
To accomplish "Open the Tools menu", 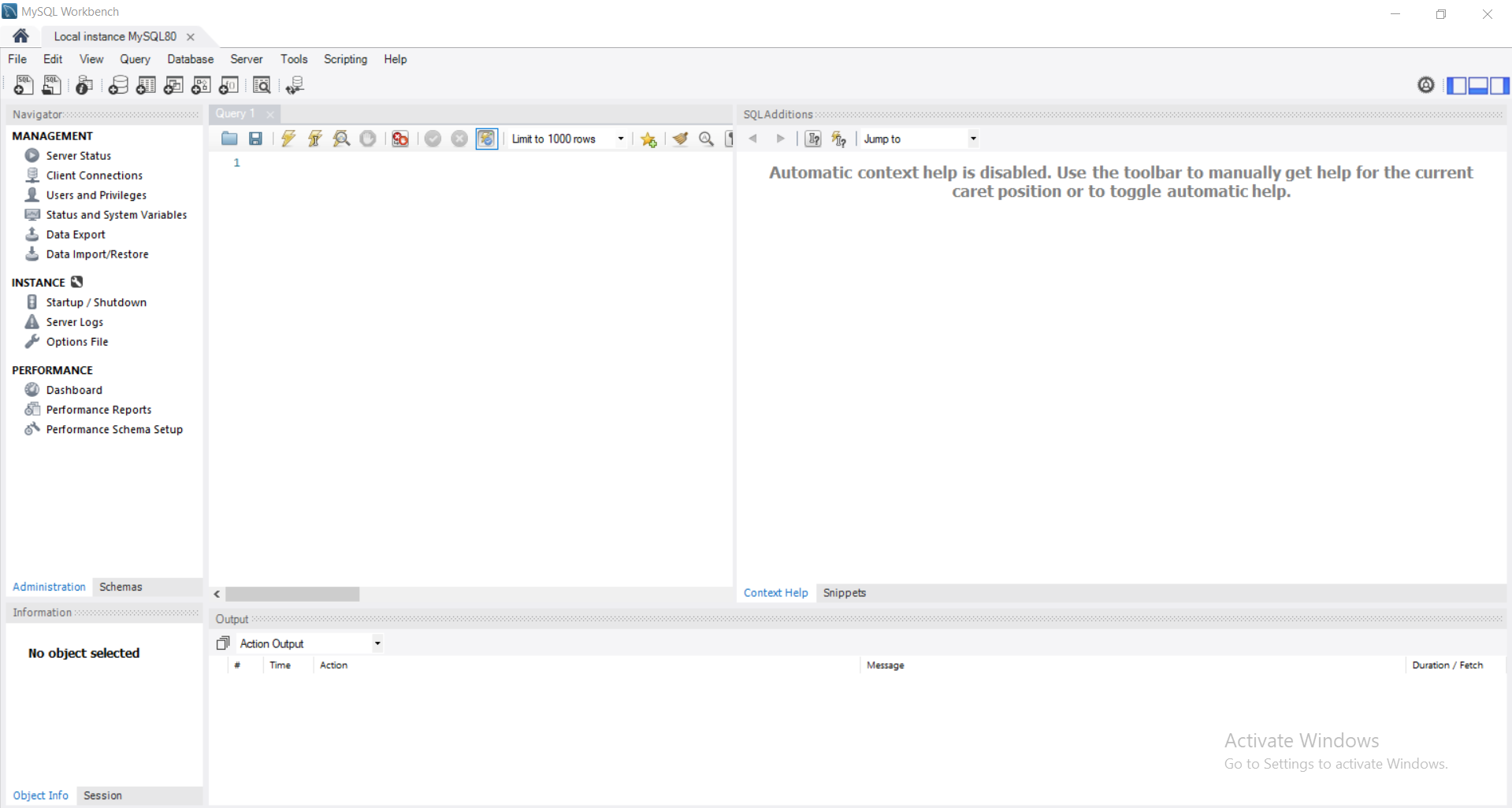I will (x=294, y=59).
